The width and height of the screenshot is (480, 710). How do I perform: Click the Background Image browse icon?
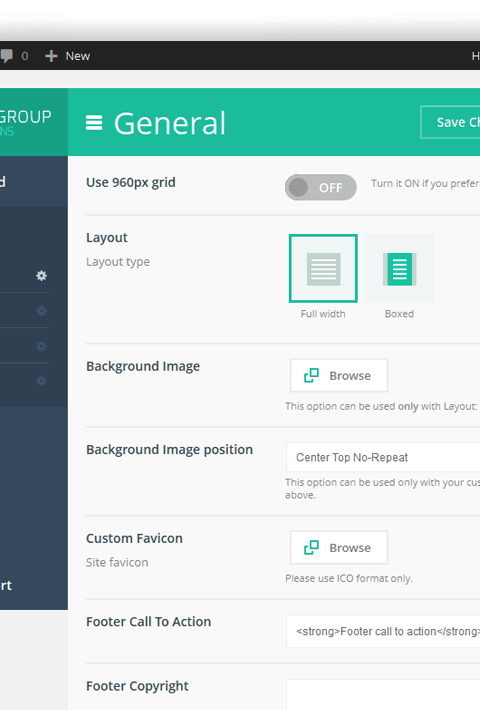click(x=312, y=375)
